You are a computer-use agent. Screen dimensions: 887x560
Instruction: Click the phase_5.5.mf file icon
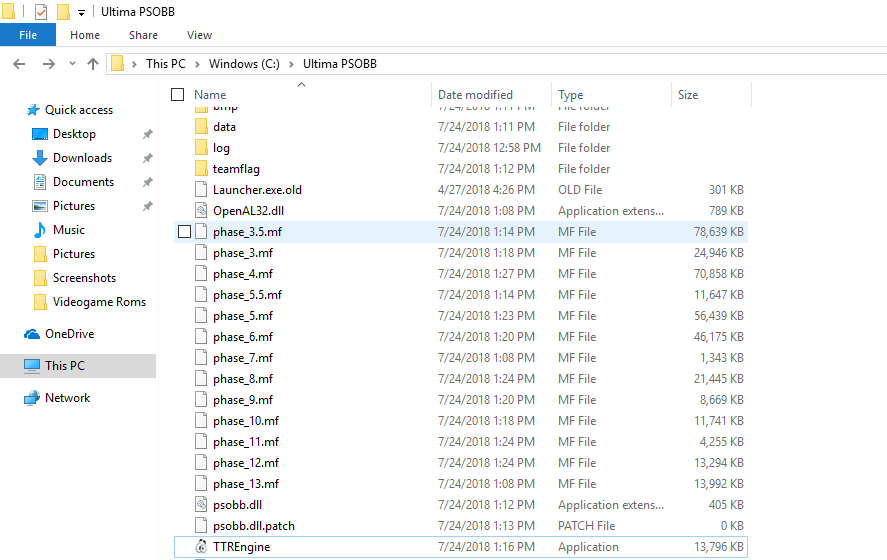tap(201, 294)
